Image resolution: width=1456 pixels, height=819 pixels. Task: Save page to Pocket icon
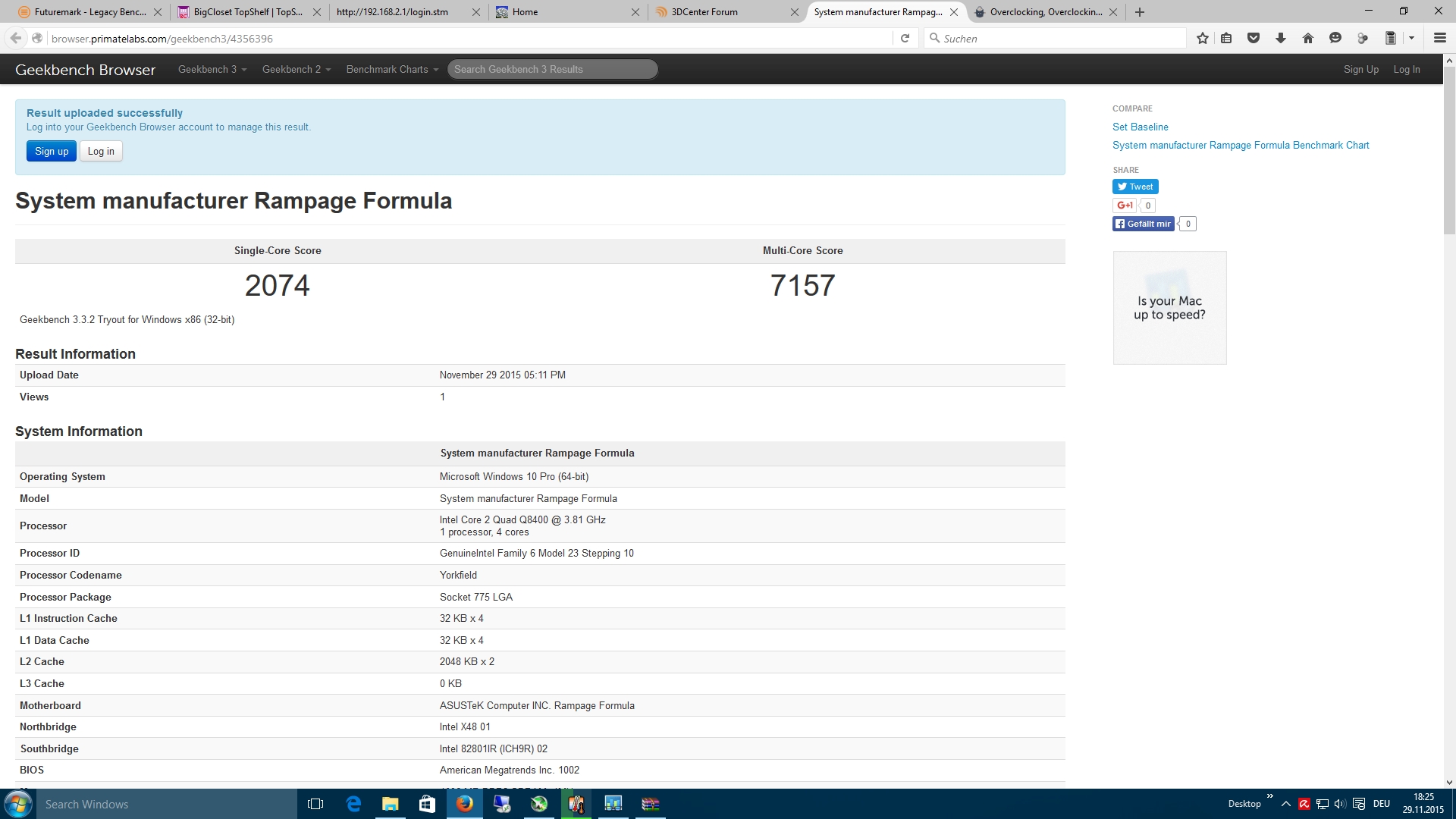(1254, 38)
